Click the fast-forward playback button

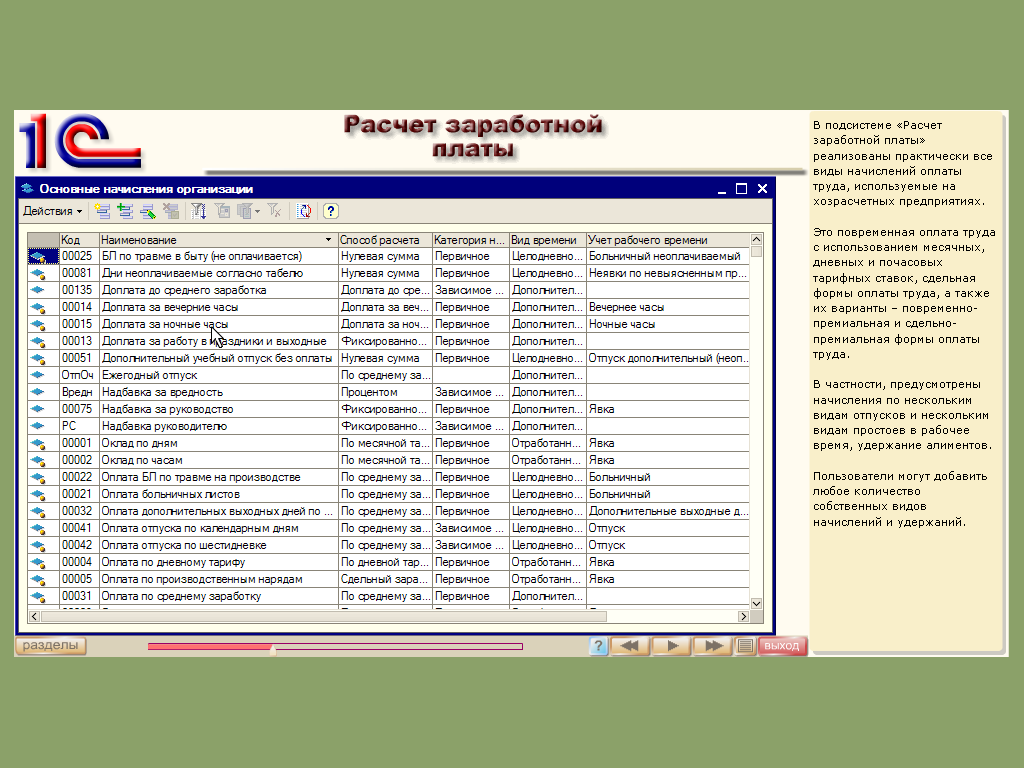point(713,646)
